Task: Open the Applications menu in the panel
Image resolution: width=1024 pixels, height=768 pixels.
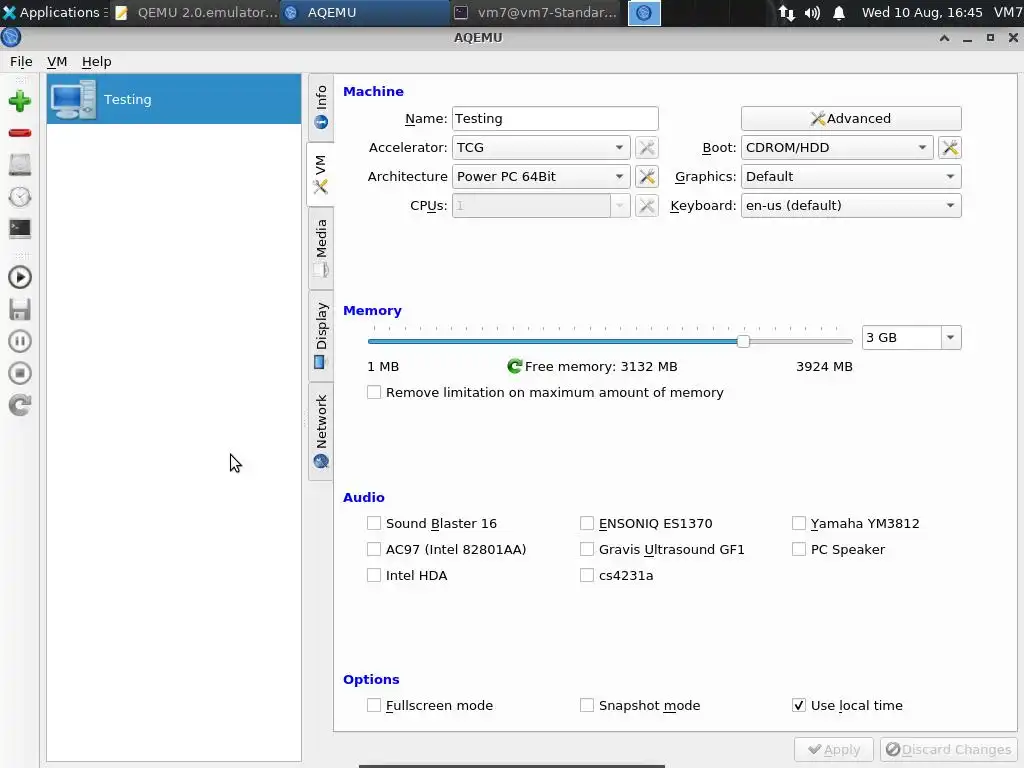Action: [54, 12]
